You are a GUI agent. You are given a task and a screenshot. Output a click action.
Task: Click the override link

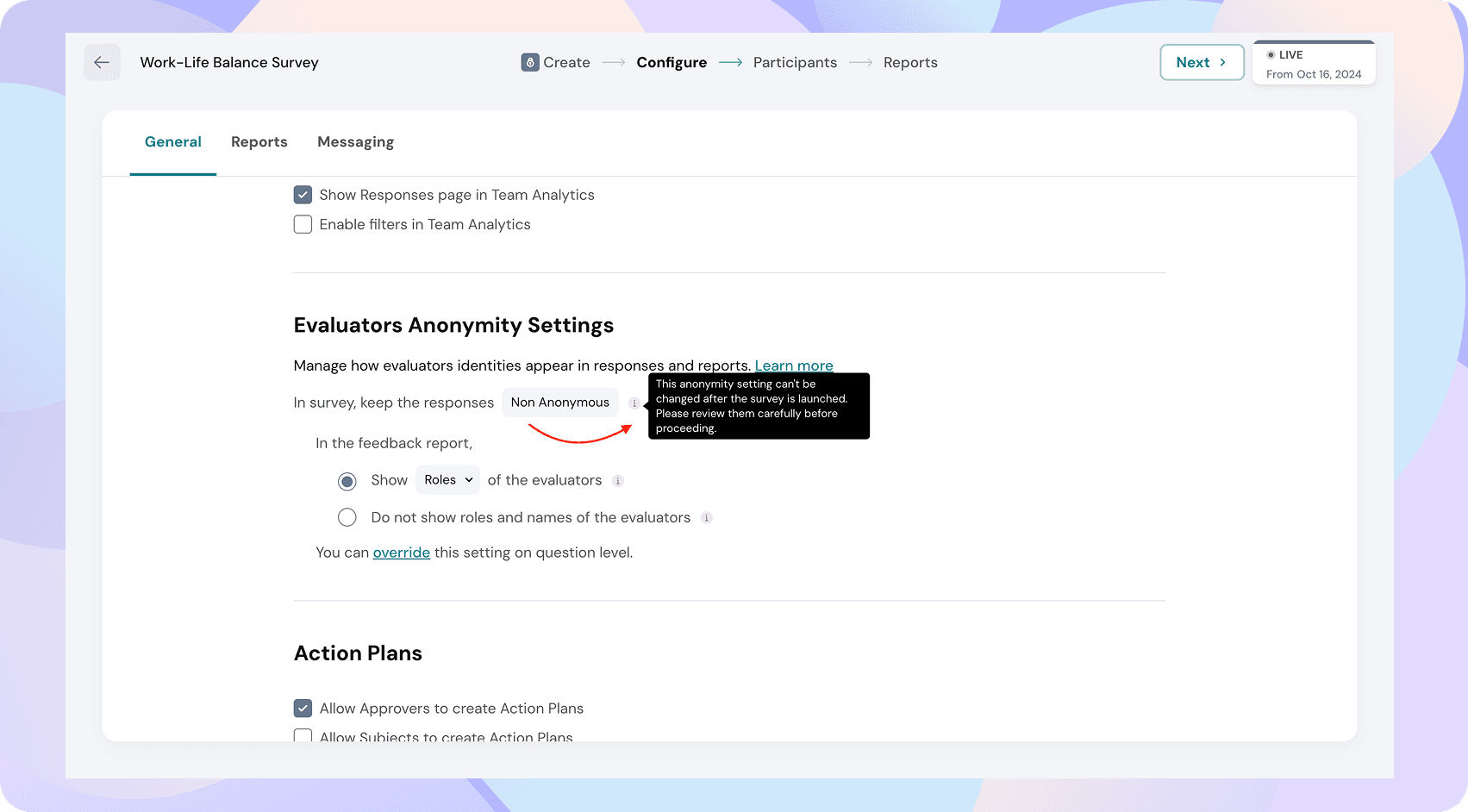401,553
